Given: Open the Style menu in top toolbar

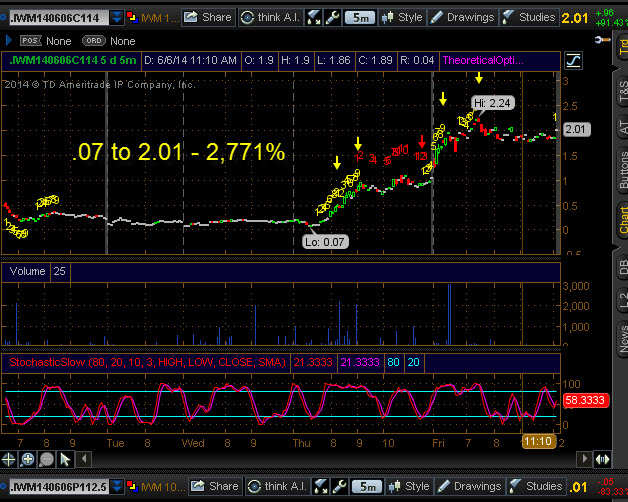Looking at the screenshot, I should [x=403, y=17].
